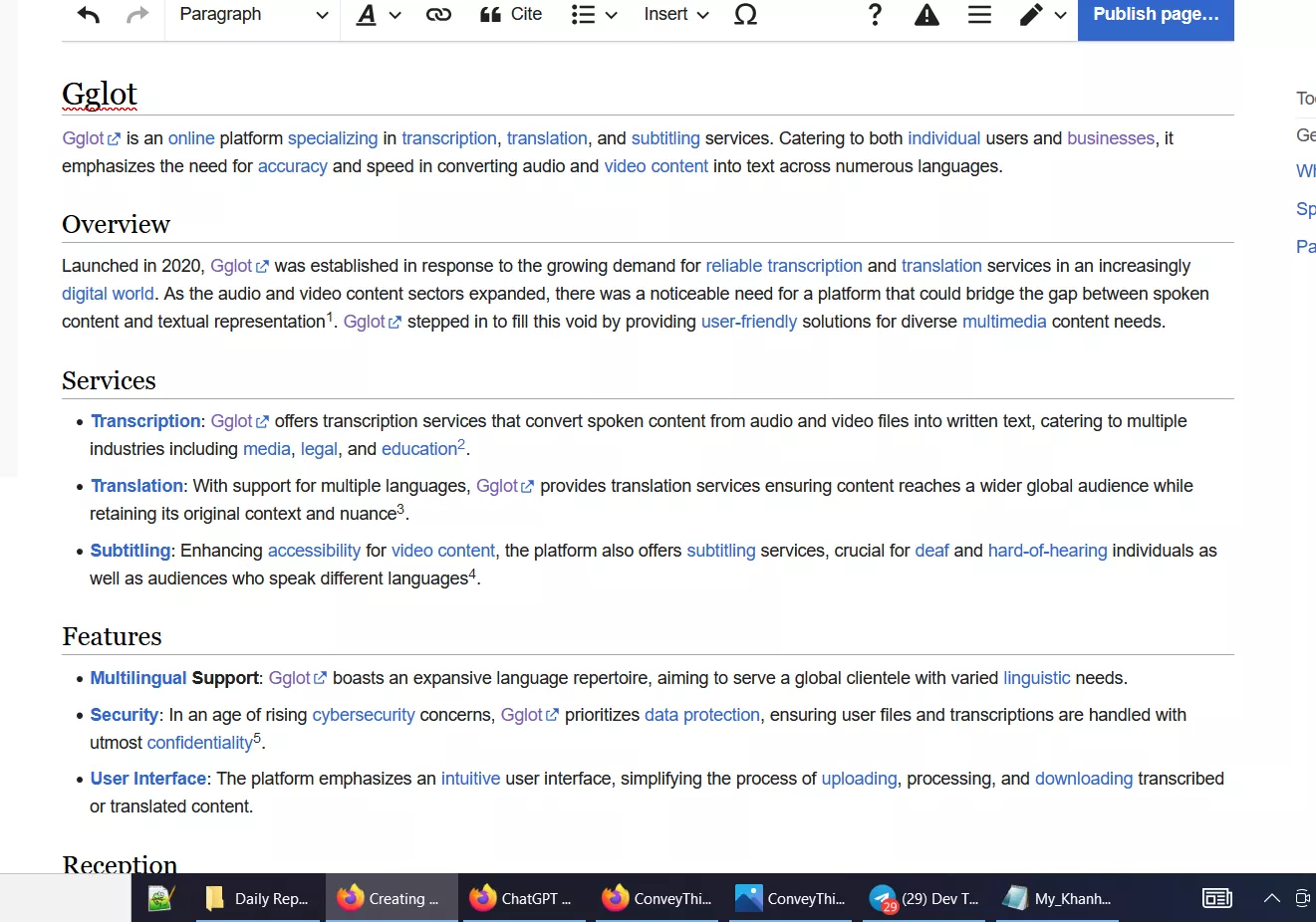Screen dimensions: 1316x922
Task: Click the Cite button
Action: 511,15
